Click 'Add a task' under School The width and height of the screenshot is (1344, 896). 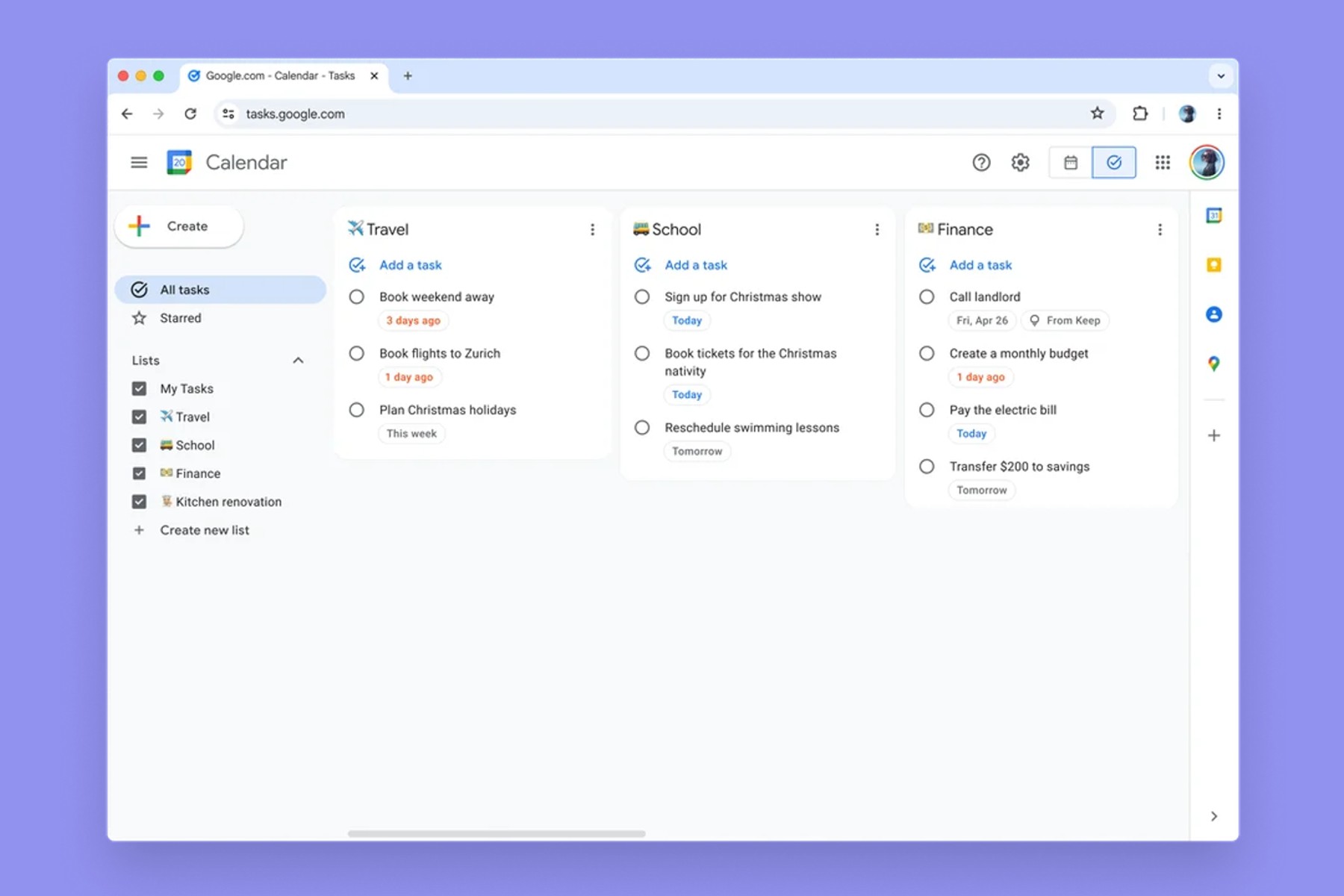695,265
